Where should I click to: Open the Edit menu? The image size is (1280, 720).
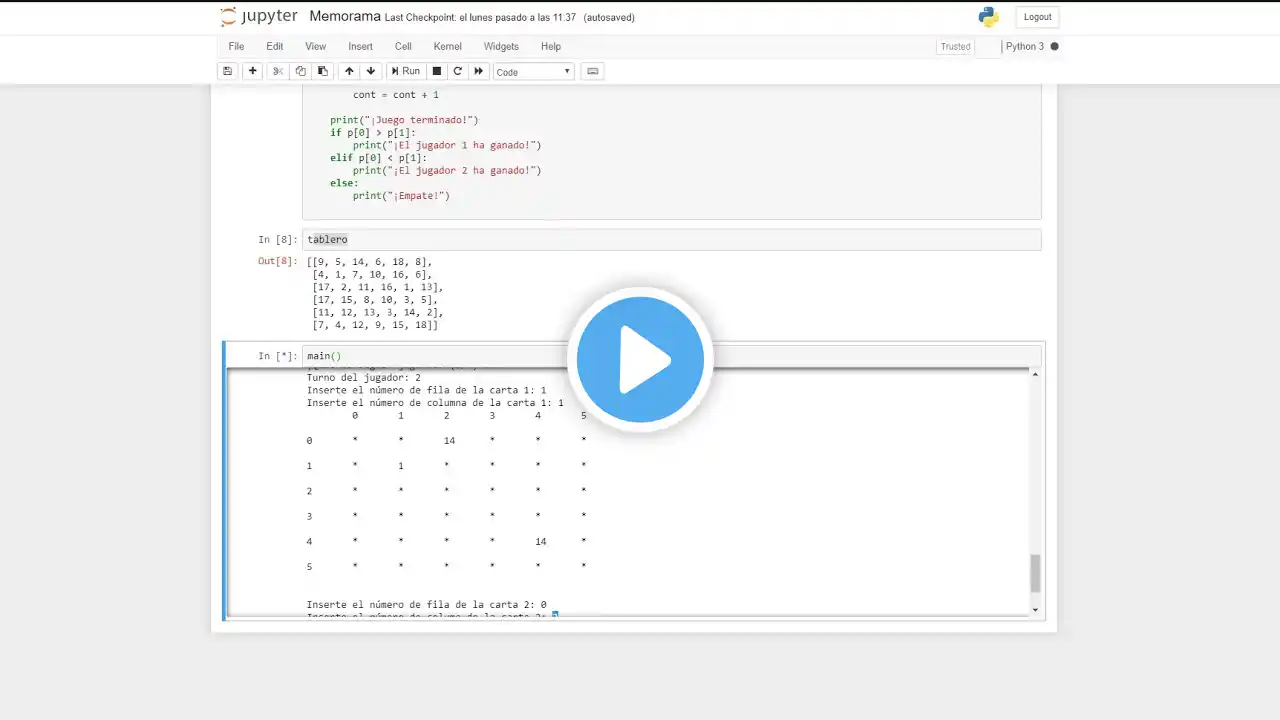pyautogui.click(x=274, y=46)
